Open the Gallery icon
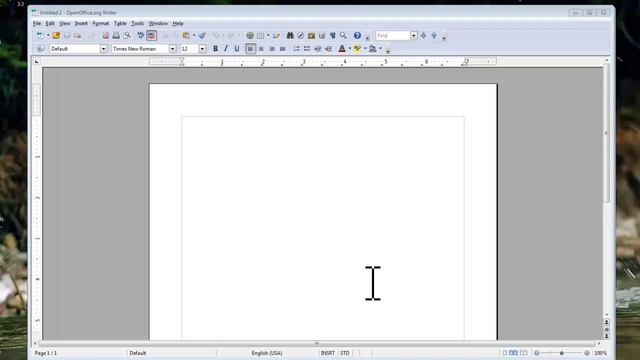This screenshot has width=640, height=360. [x=311, y=36]
